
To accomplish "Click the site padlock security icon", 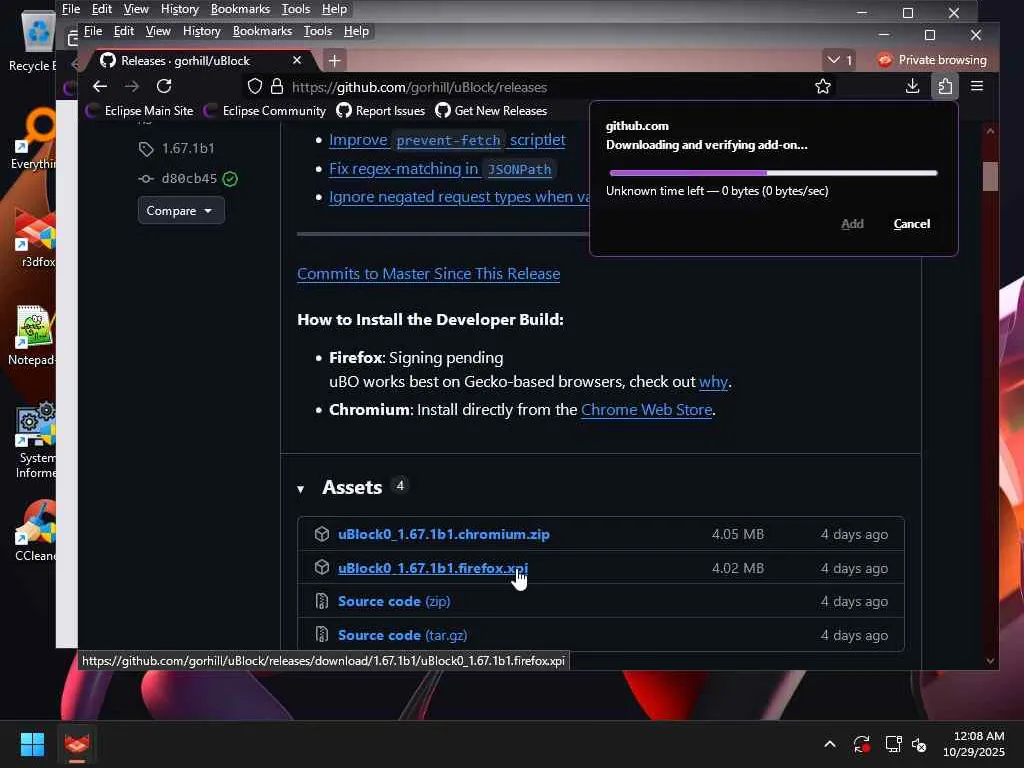I will point(277,86).
